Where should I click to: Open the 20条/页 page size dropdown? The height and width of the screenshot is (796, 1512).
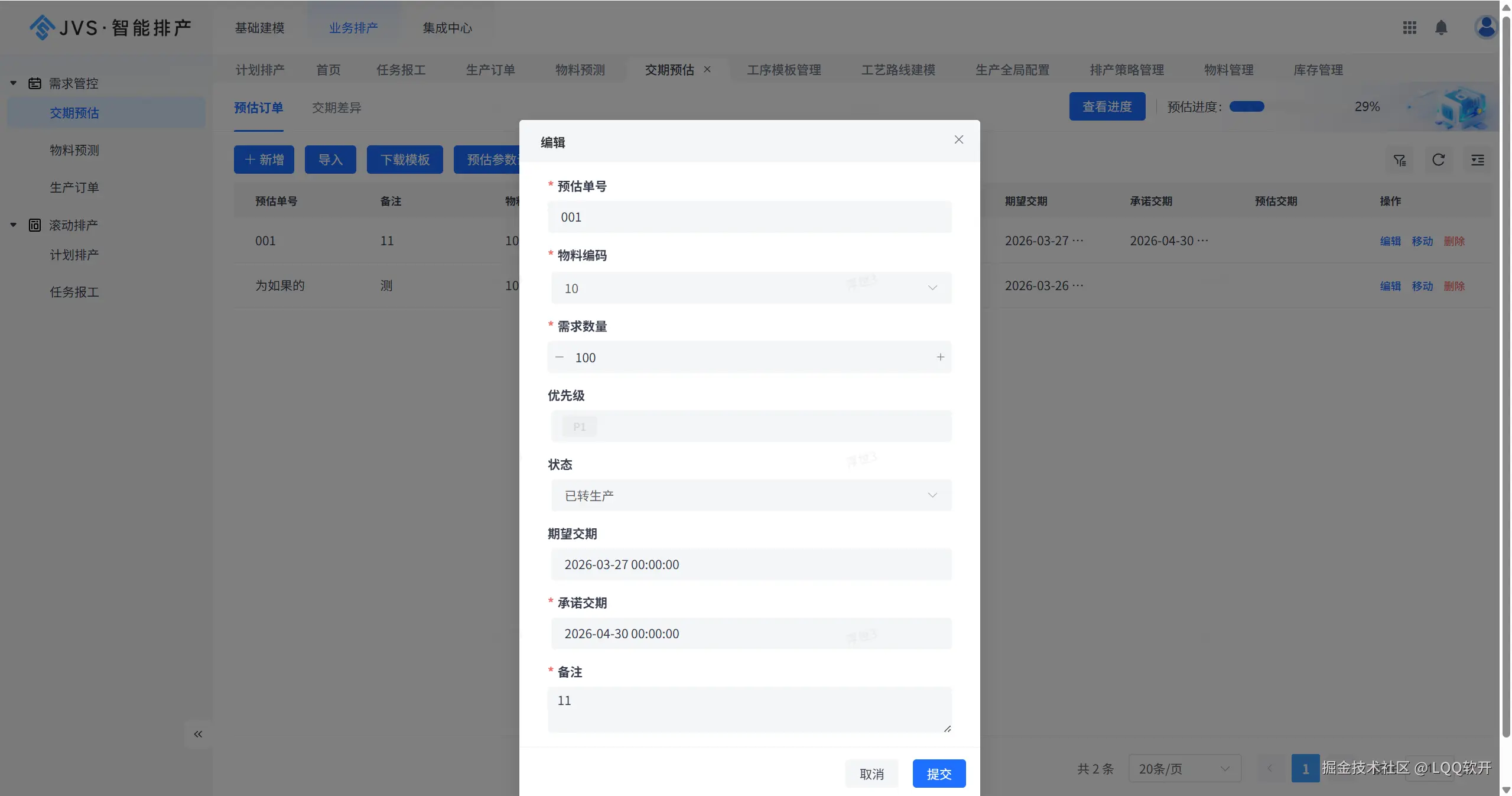click(x=1184, y=768)
